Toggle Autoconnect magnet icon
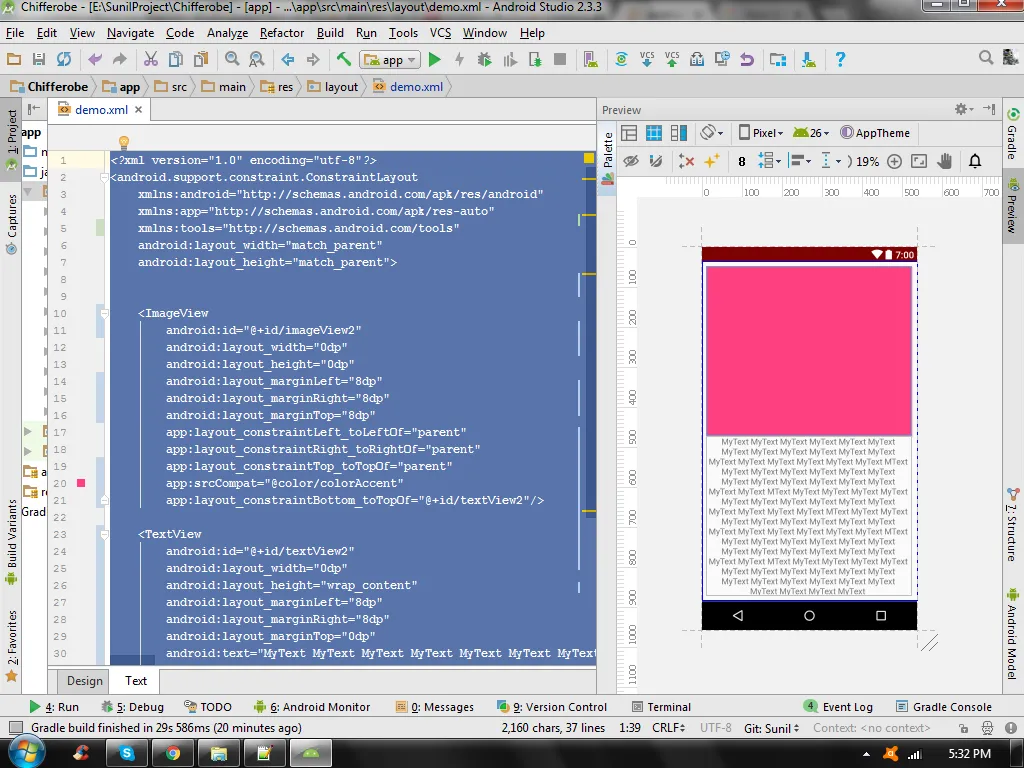 pos(656,161)
